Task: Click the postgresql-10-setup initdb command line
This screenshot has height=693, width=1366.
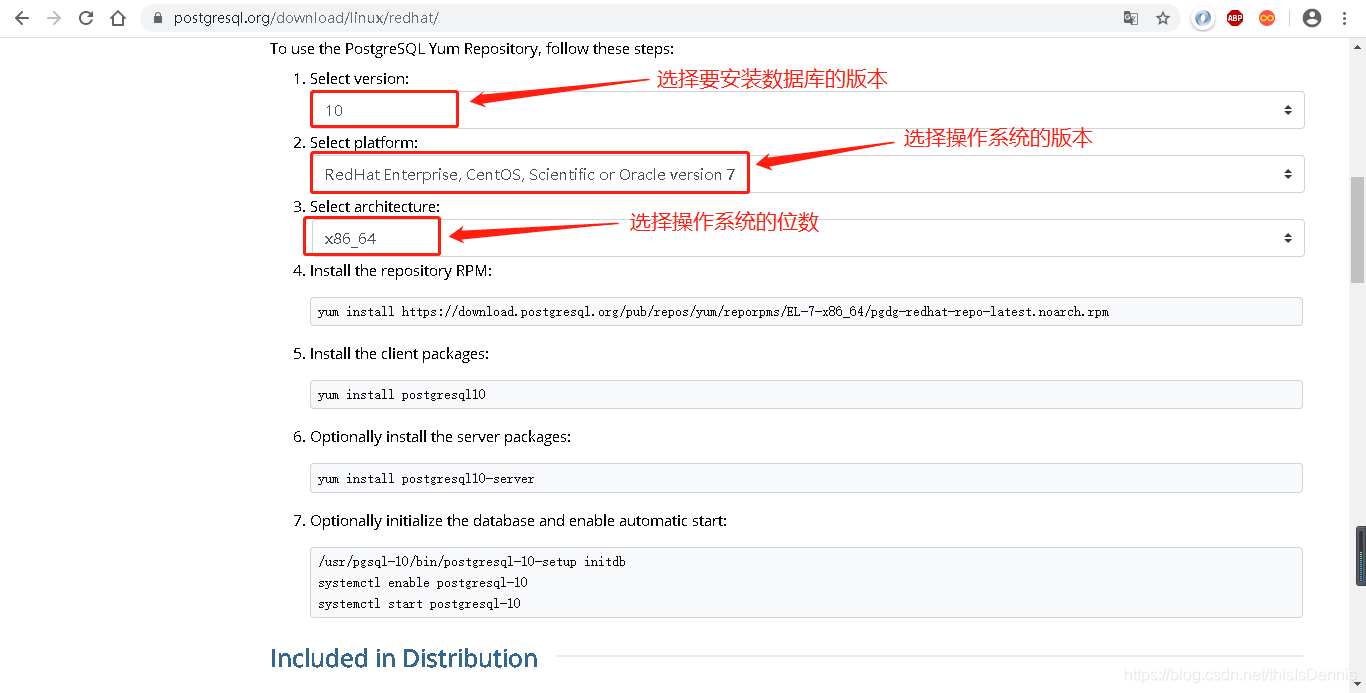Action: point(472,562)
